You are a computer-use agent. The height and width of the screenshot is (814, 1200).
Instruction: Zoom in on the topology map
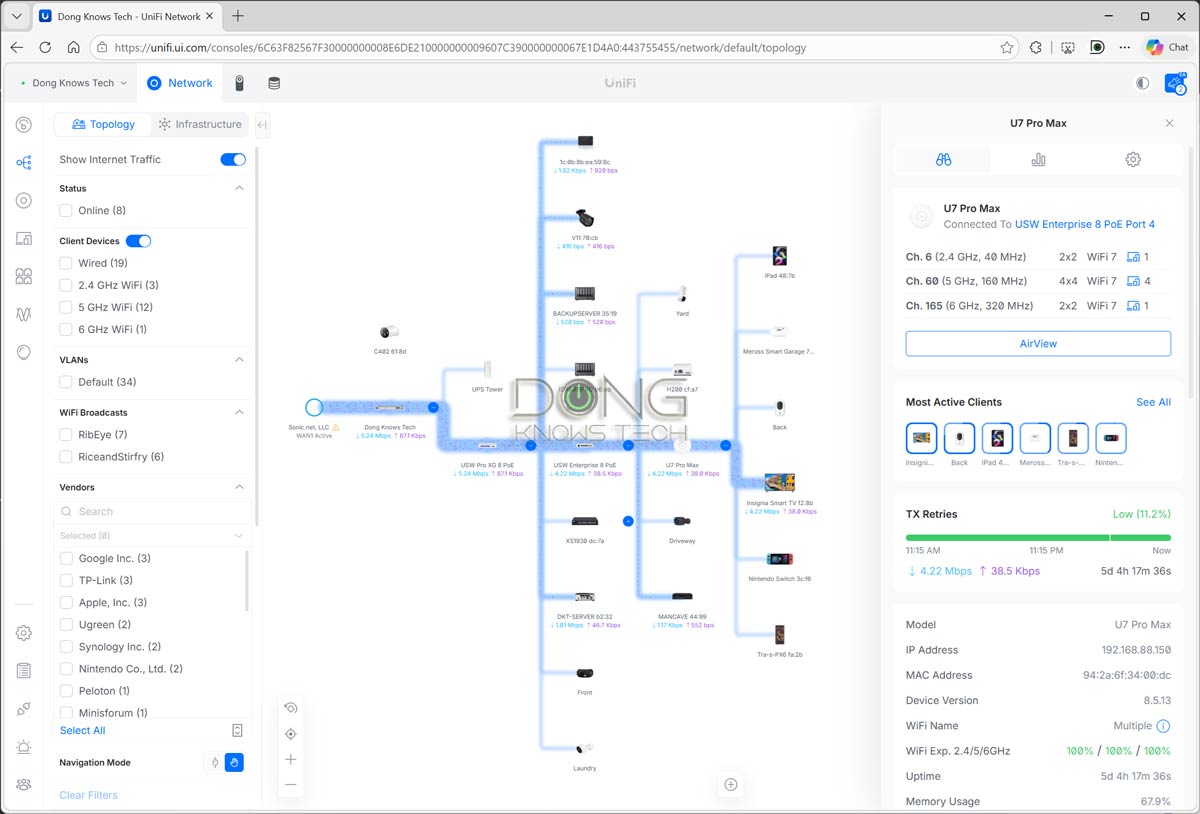coord(291,759)
